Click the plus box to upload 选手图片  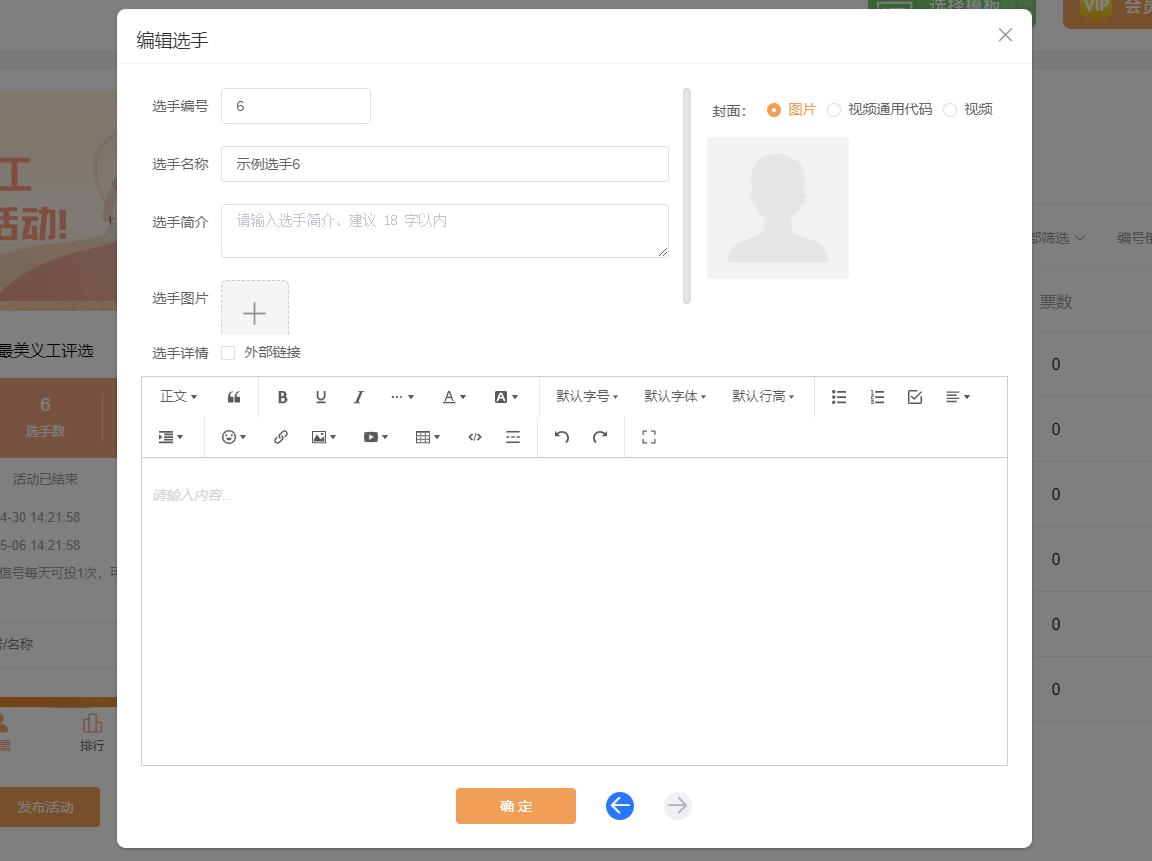pyautogui.click(x=255, y=310)
